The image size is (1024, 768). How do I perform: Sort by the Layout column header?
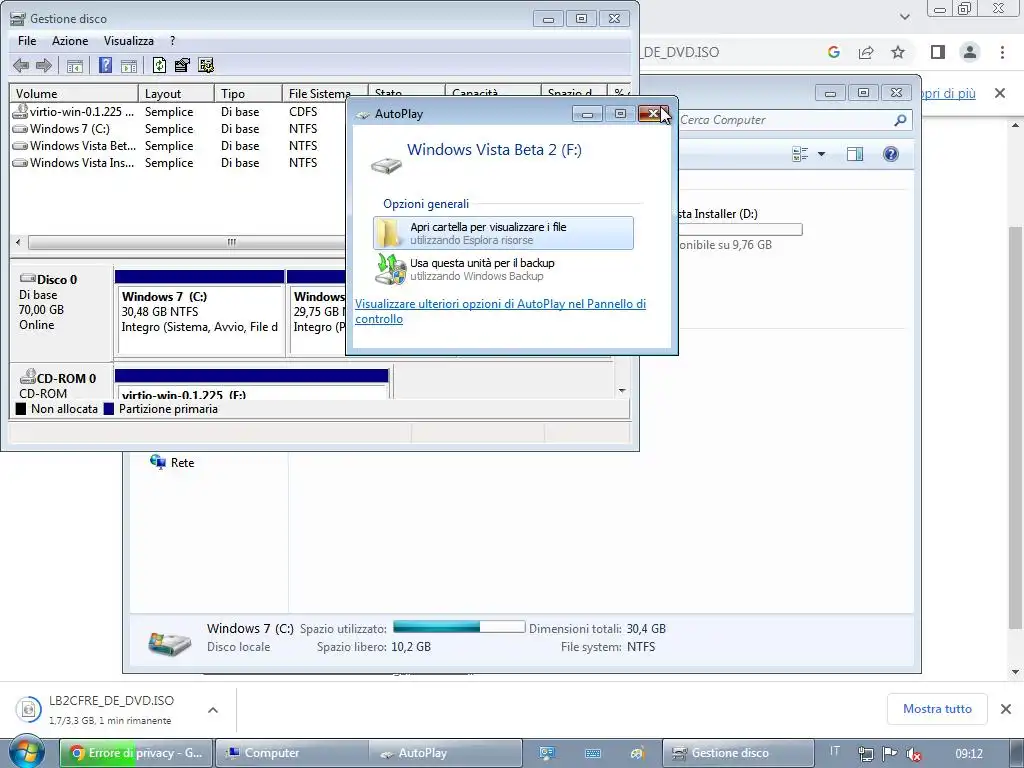176,93
